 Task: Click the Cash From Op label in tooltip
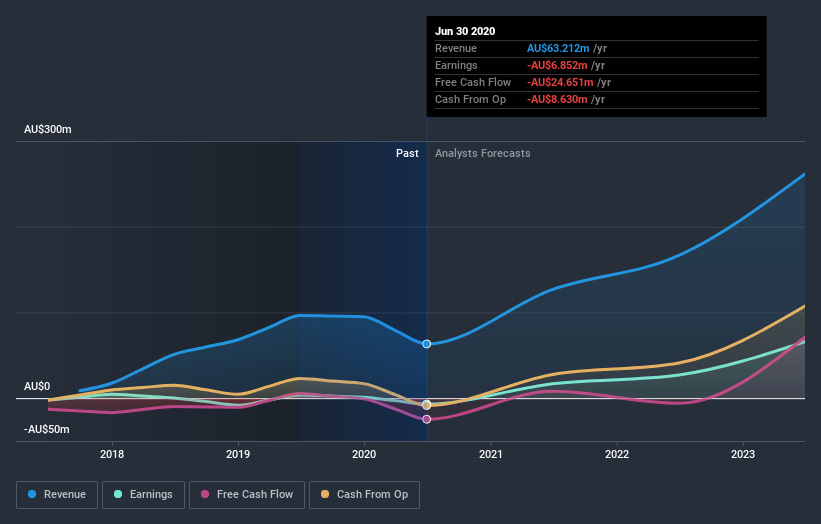tap(470, 99)
